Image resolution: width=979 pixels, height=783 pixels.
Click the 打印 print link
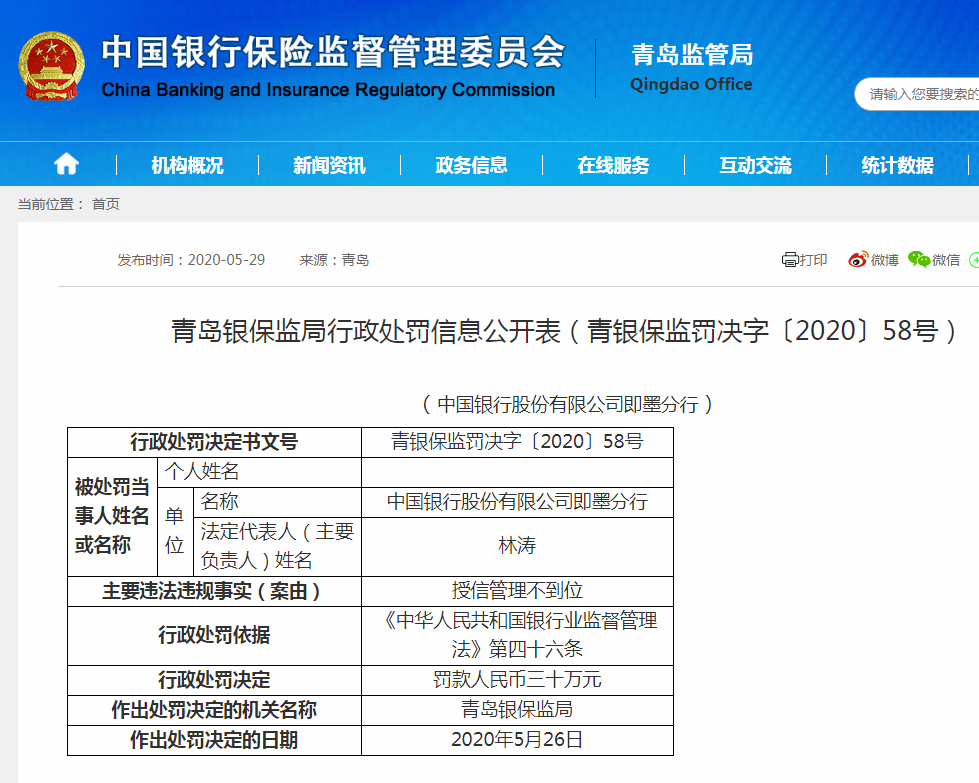click(814, 260)
